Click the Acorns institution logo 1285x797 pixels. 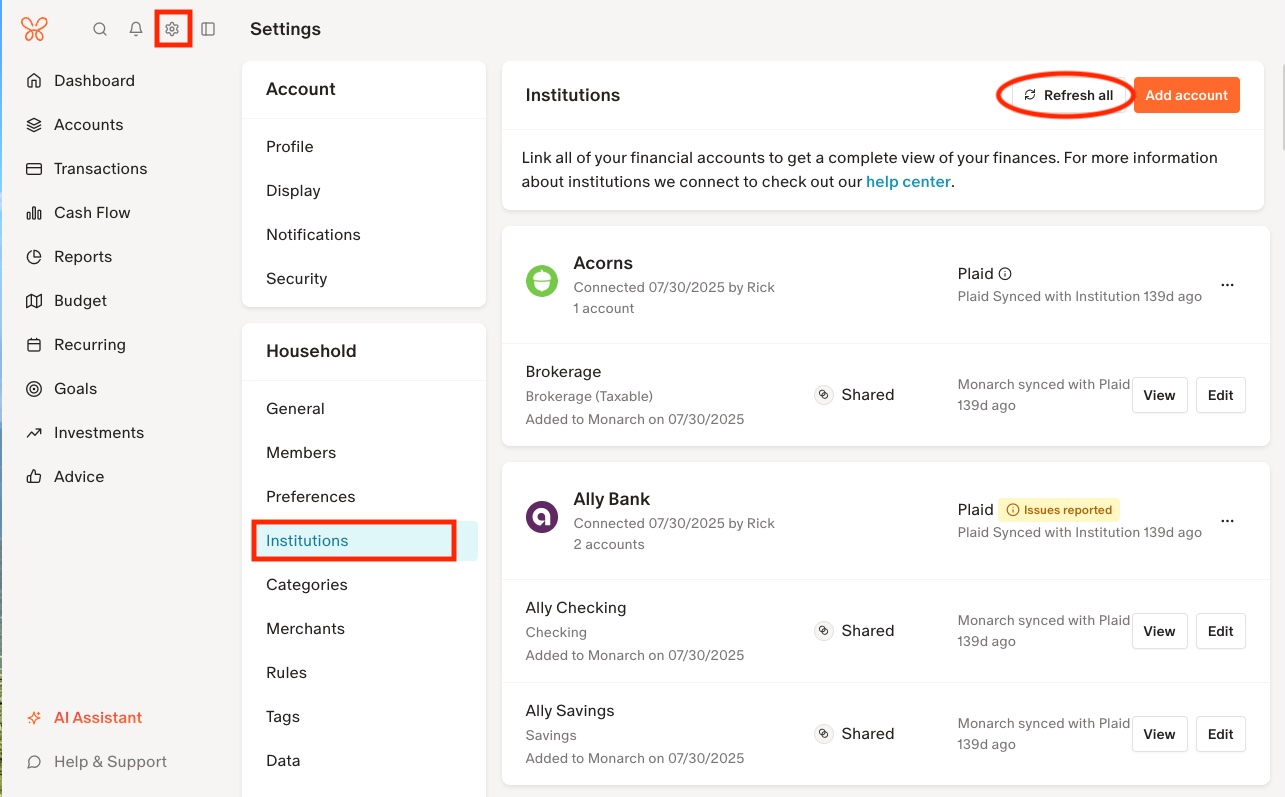pyautogui.click(x=542, y=281)
